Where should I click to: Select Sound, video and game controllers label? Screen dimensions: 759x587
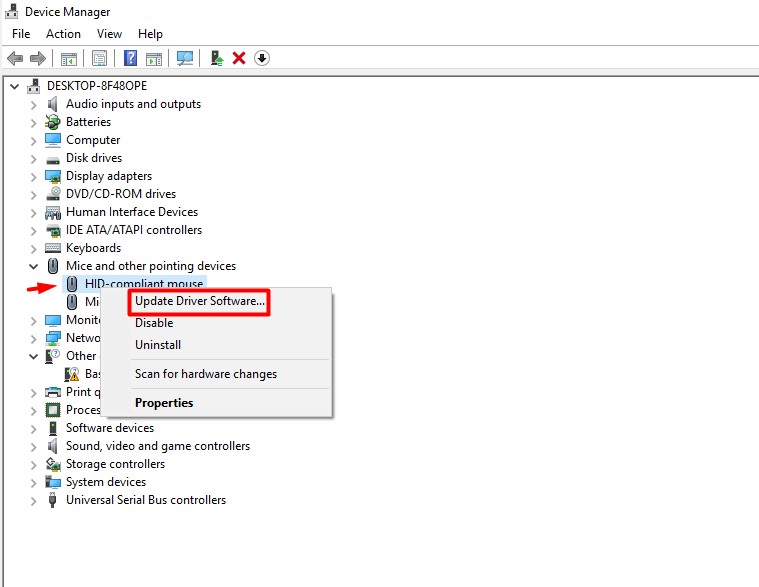pos(158,446)
